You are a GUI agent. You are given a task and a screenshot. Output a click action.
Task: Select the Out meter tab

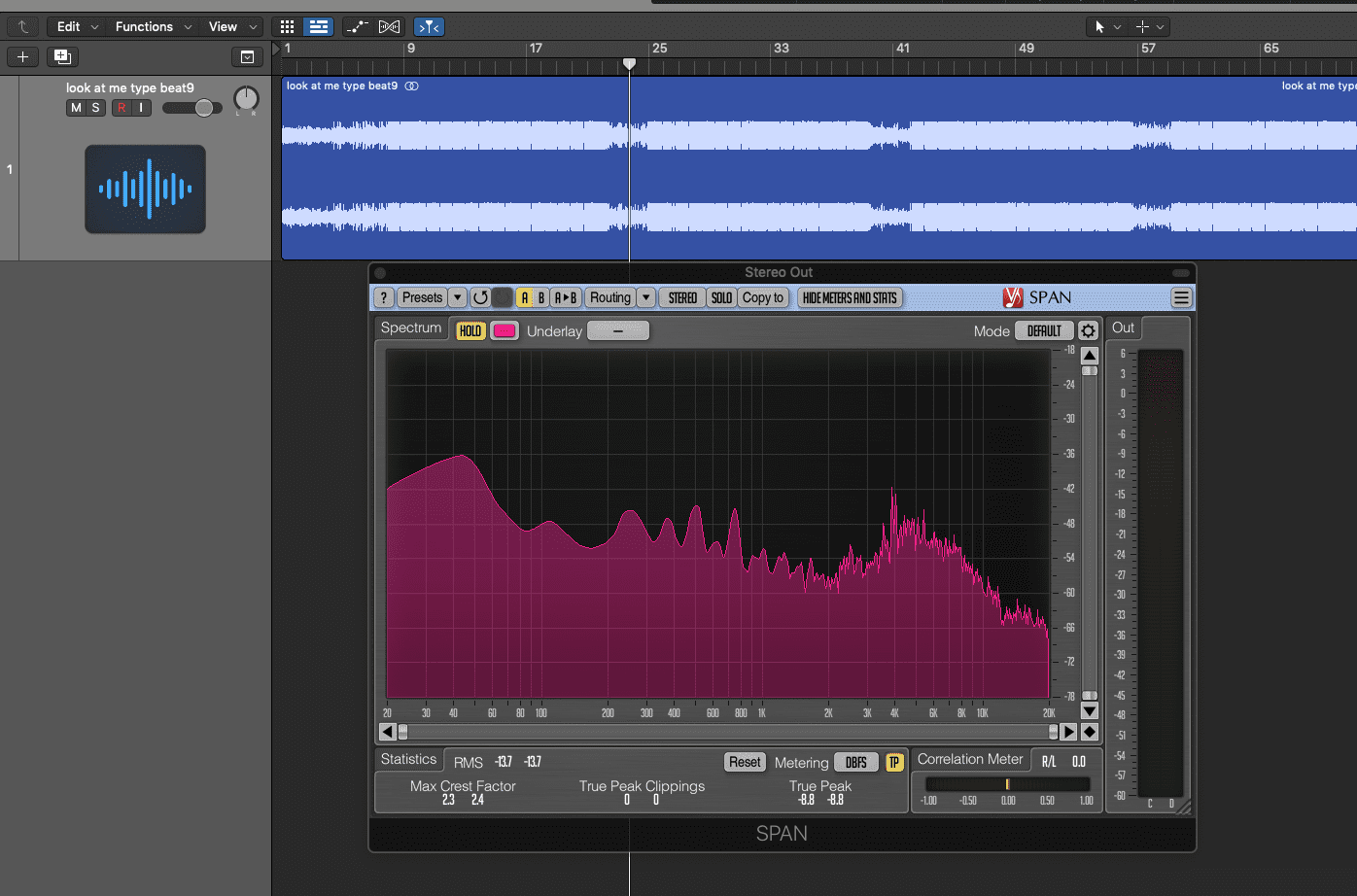click(x=1124, y=327)
